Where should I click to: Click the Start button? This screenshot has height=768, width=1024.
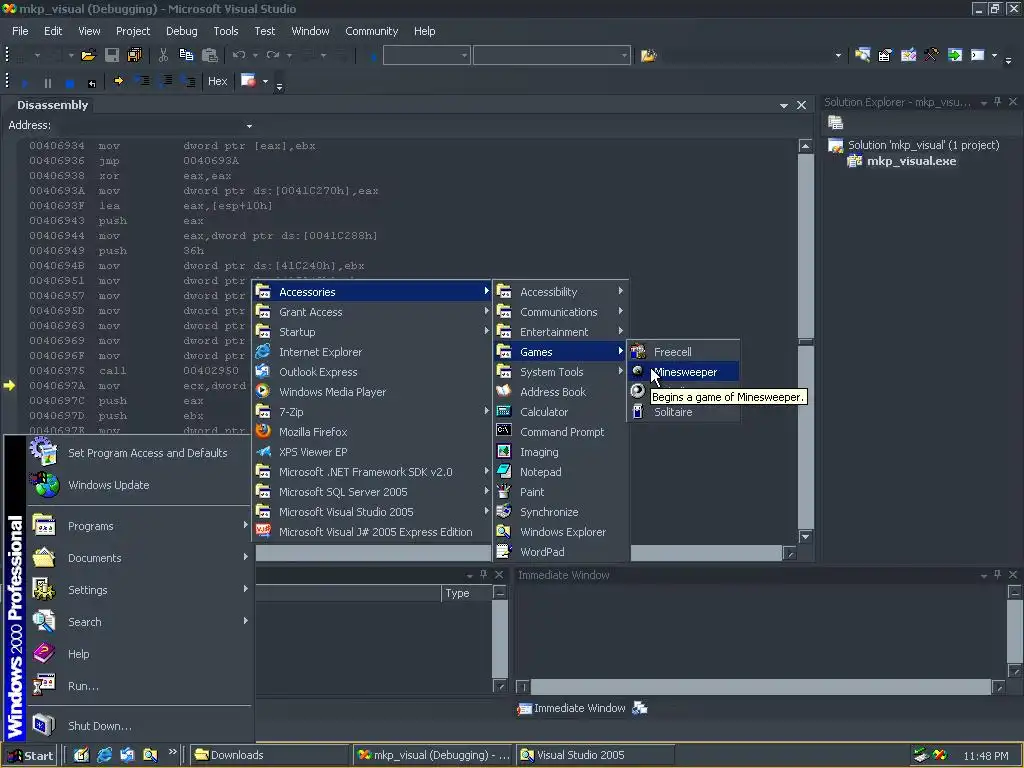click(31, 756)
